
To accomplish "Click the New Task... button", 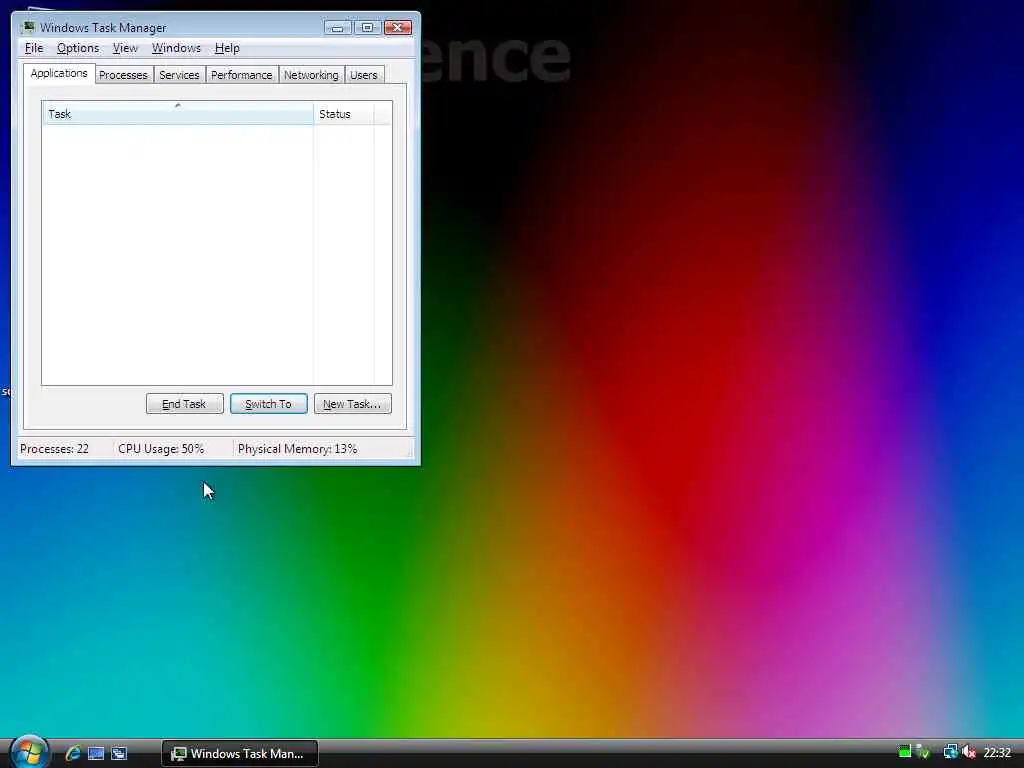I will click(353, 404).
